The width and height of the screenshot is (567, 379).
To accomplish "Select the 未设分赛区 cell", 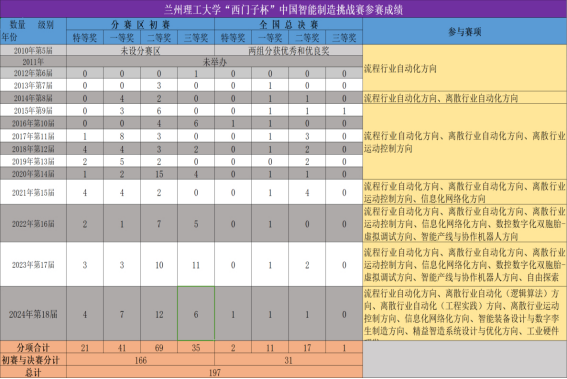I will click(140, 50).
